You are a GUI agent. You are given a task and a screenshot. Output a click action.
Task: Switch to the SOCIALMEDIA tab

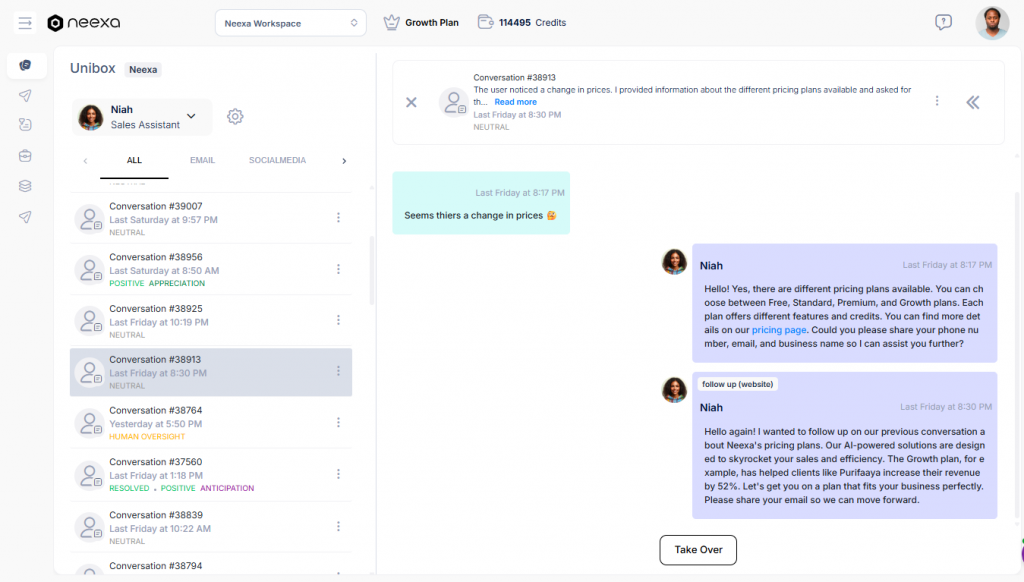click(277, 160)
